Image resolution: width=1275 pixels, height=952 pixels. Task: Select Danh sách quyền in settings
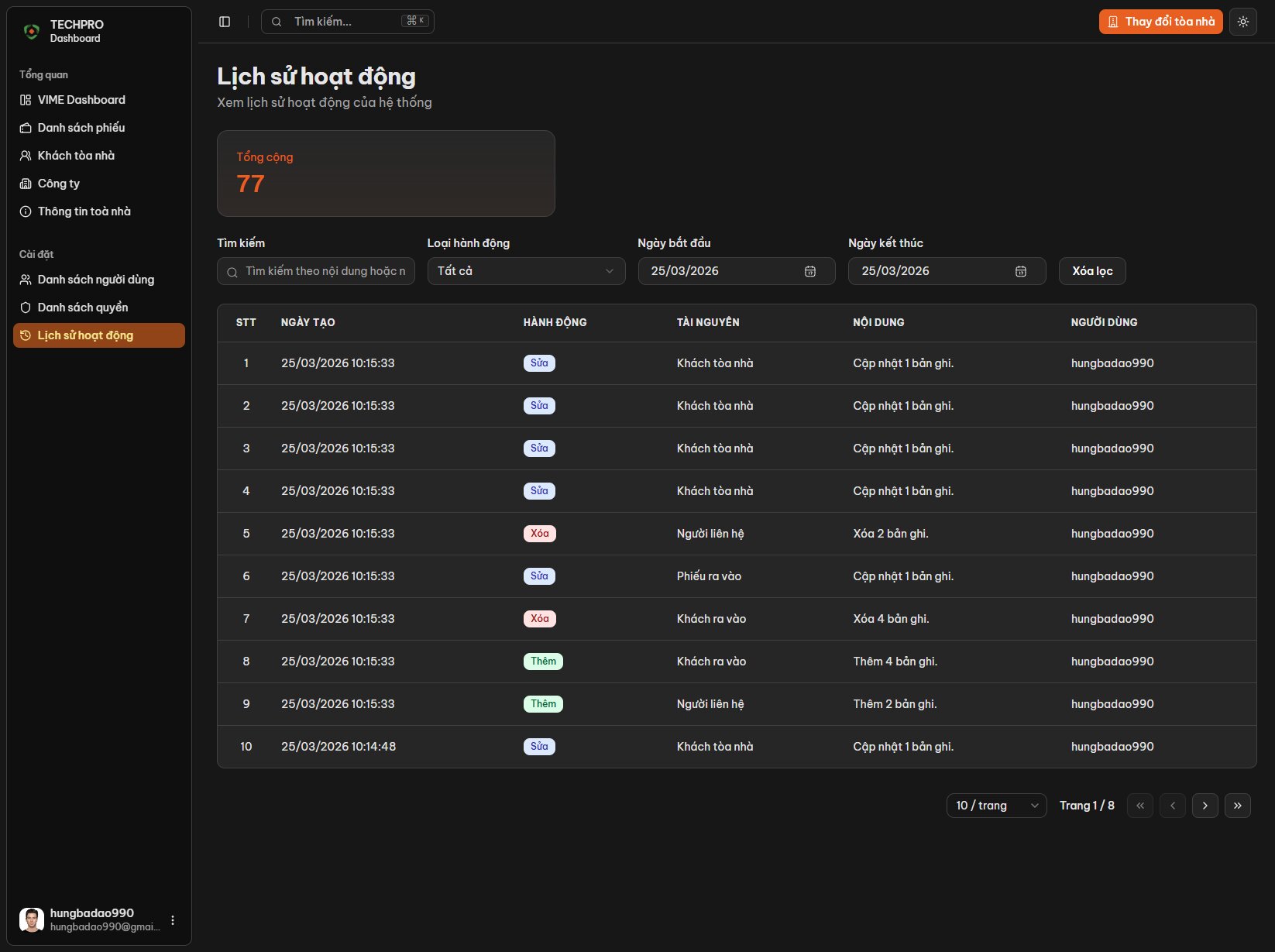[x=82, y=307]
